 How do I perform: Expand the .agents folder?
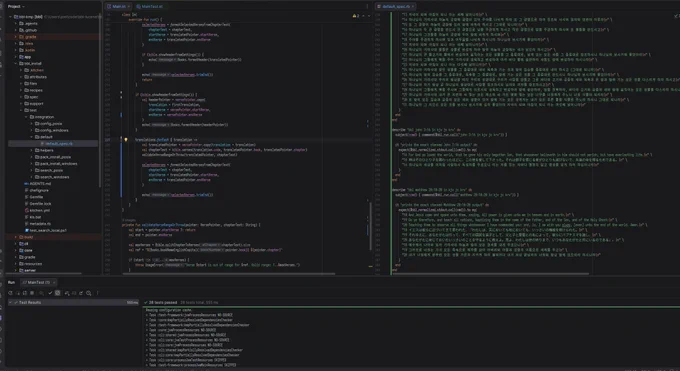click(x=16, y=23)
